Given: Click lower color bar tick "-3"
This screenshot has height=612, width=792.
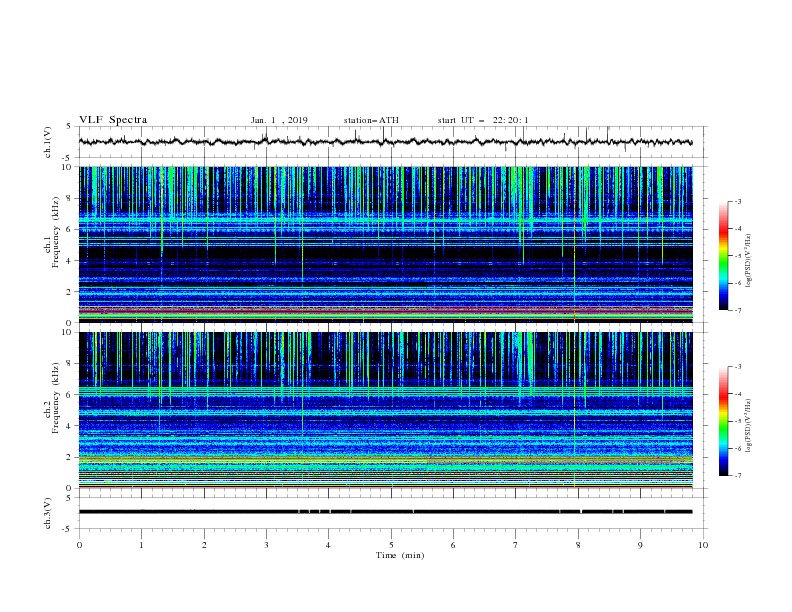Looking at the screenshot, I should pos(737,367).
